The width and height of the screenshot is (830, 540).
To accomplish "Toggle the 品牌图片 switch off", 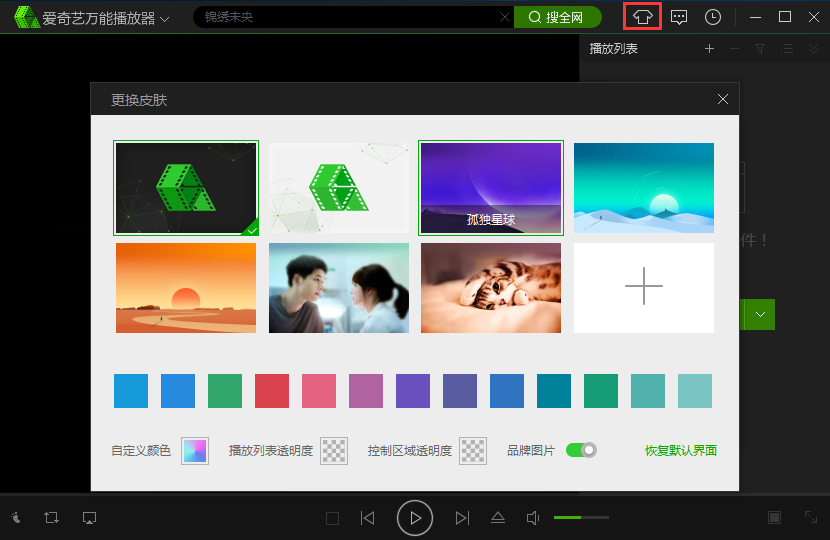I will (x=581, y=450).
